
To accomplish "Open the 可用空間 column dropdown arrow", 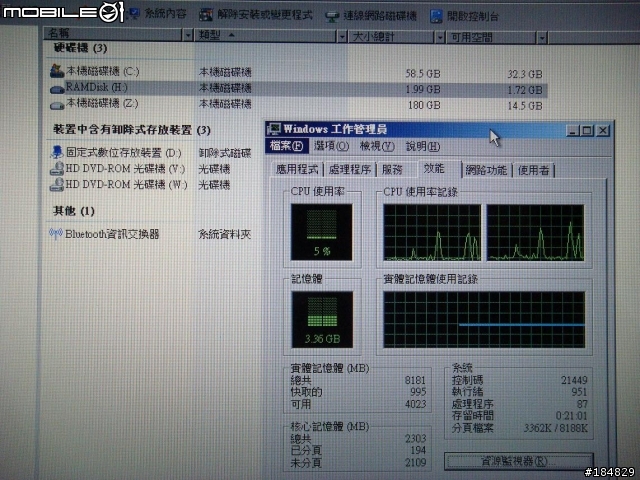I will pyautogui.click(x=542, y=39).
